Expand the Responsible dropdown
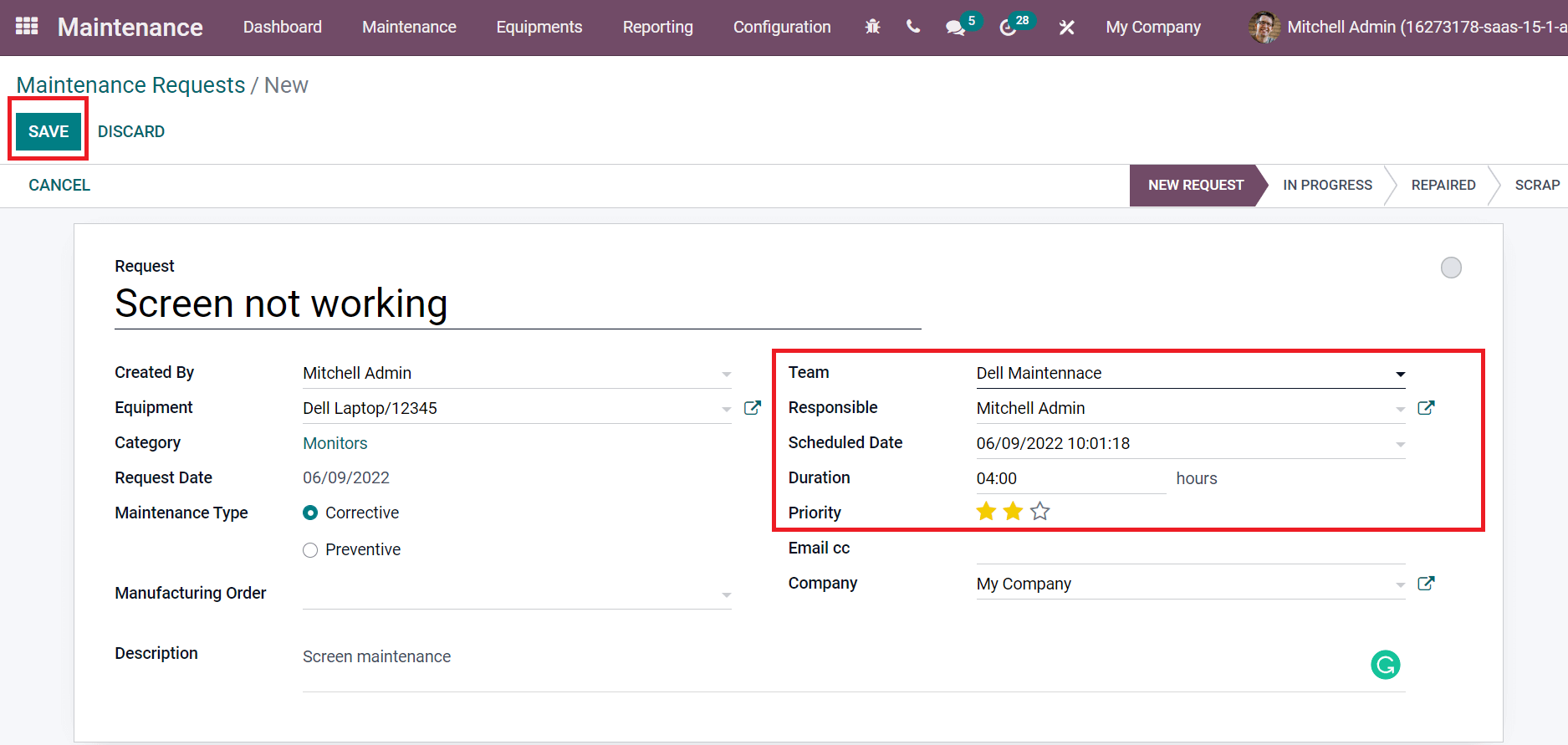The height and width of the screenshot is (745, 1568). (x=1400, y=409)
